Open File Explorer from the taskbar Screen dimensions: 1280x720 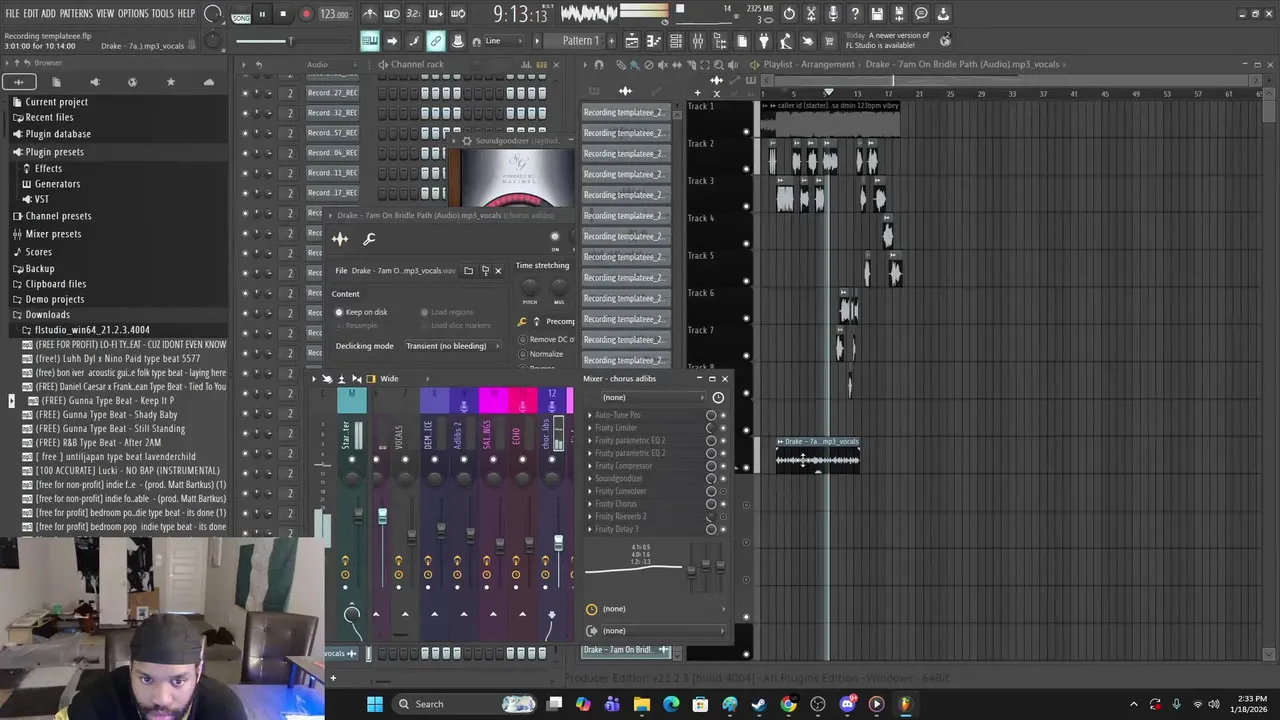(642, 704)
